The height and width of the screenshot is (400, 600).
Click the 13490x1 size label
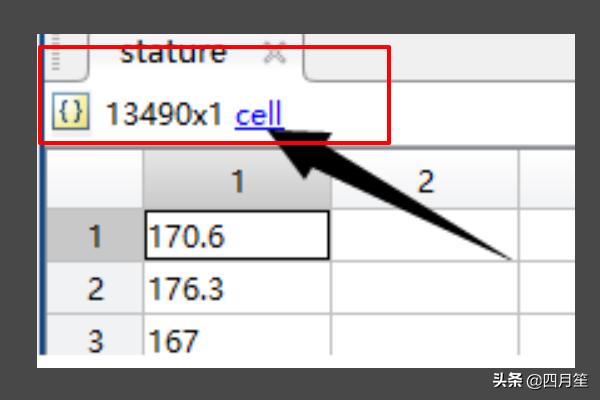click(164, 115)
